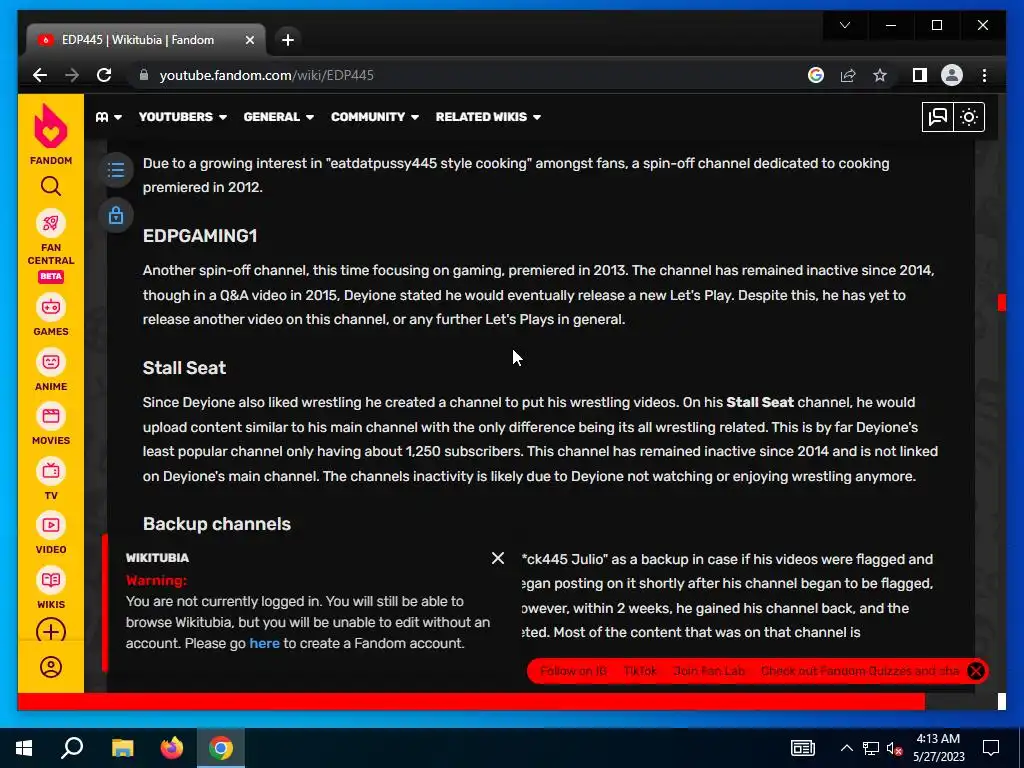
Task: Open the Movies section icon
Action: tap(50, 416)
